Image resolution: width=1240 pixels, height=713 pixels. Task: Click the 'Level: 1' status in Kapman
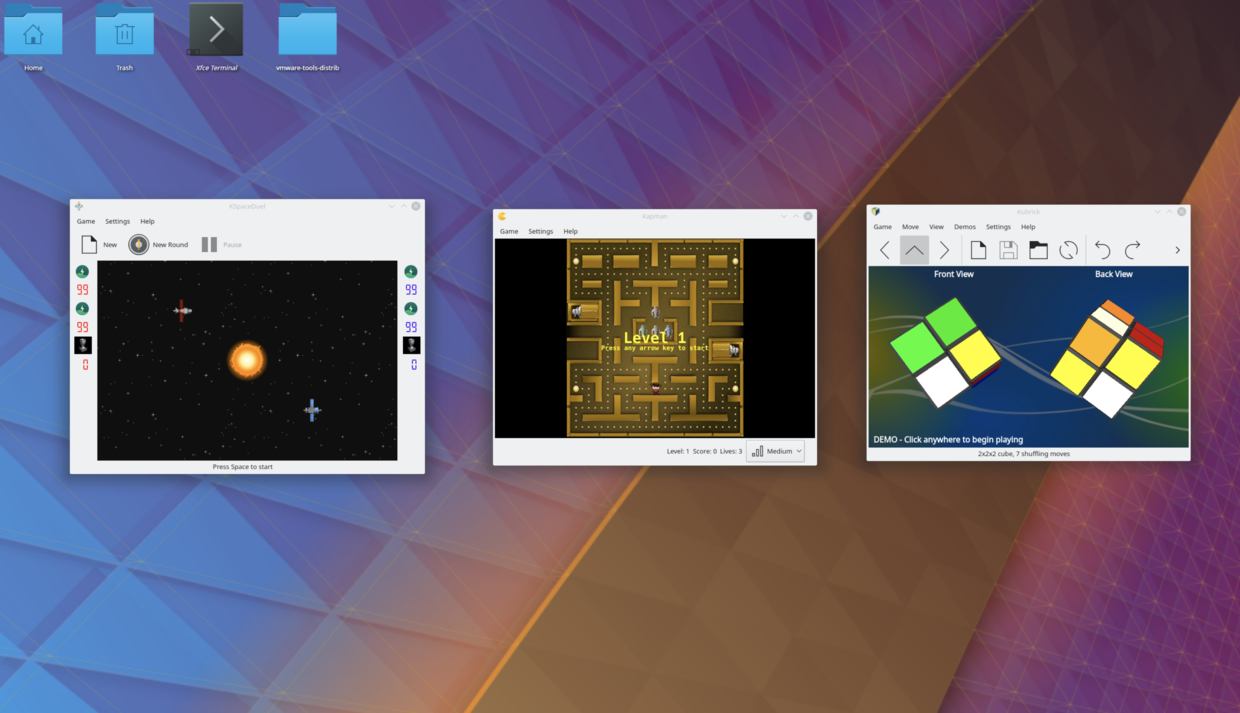[678, 451]
